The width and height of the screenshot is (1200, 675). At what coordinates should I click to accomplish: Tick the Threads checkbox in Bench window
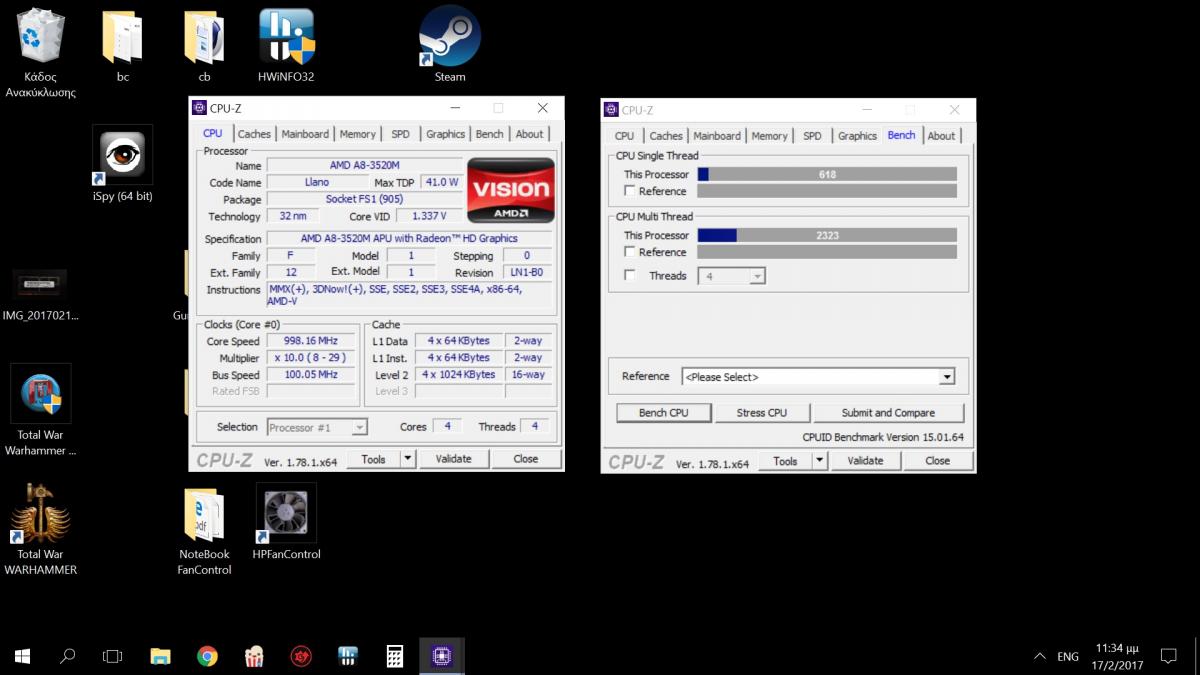click(x=629, y=275)
